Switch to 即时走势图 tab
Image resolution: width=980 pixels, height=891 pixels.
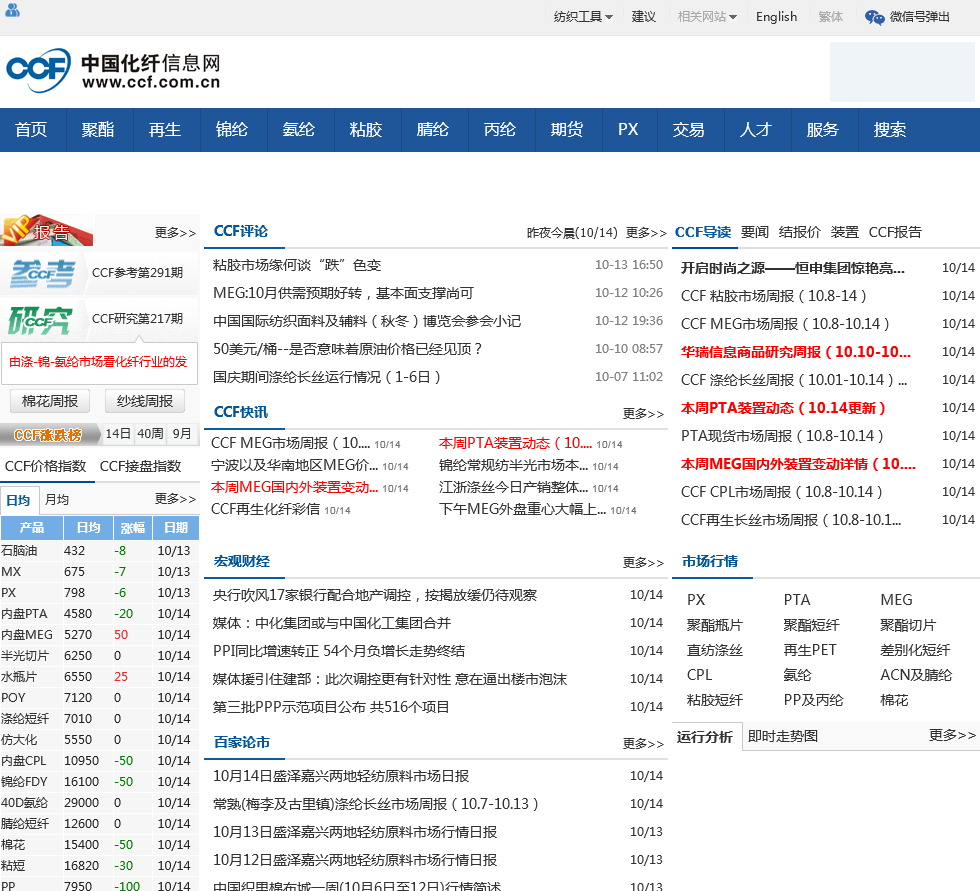[x=782, y=736]
